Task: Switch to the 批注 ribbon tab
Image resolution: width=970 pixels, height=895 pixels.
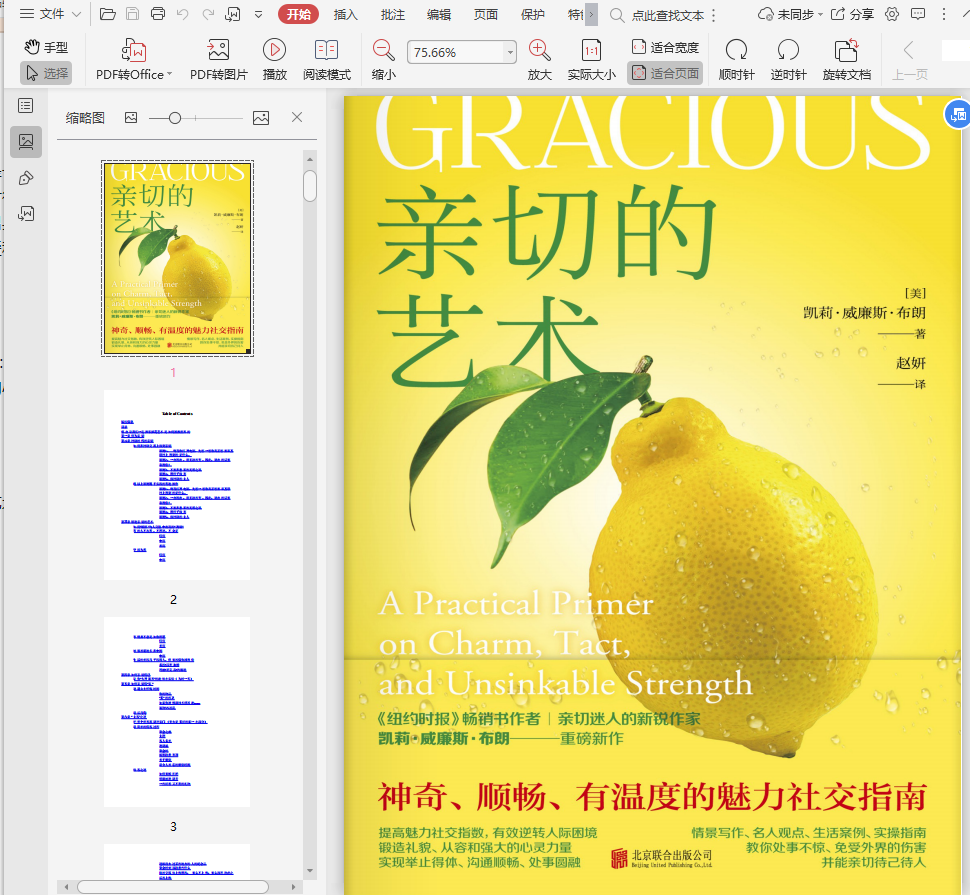Action: click(x=392, y=14)
